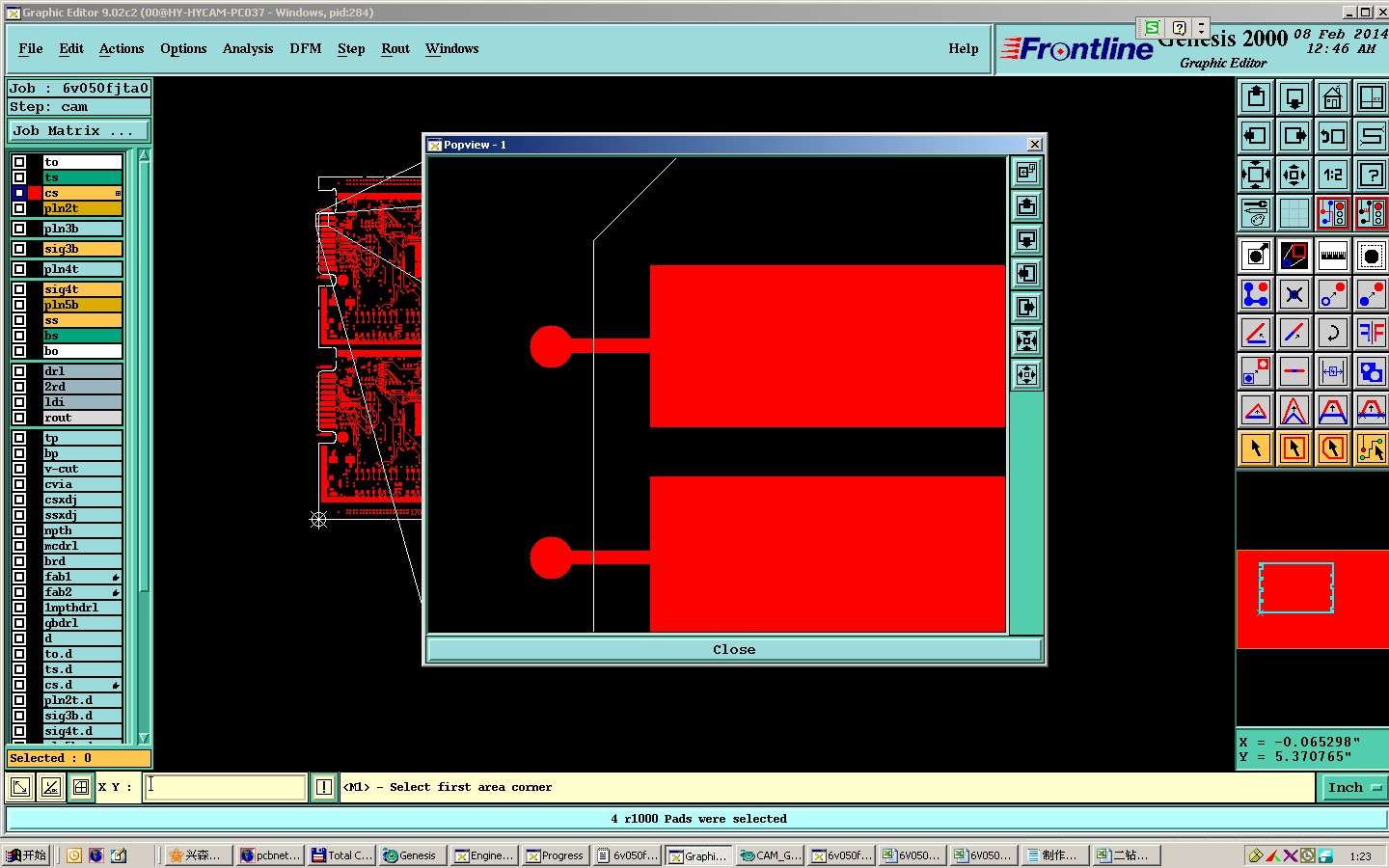Click the zoom out icon in Popview
This screenshot has height=868, width=1389.
(x=1026, y=341)
